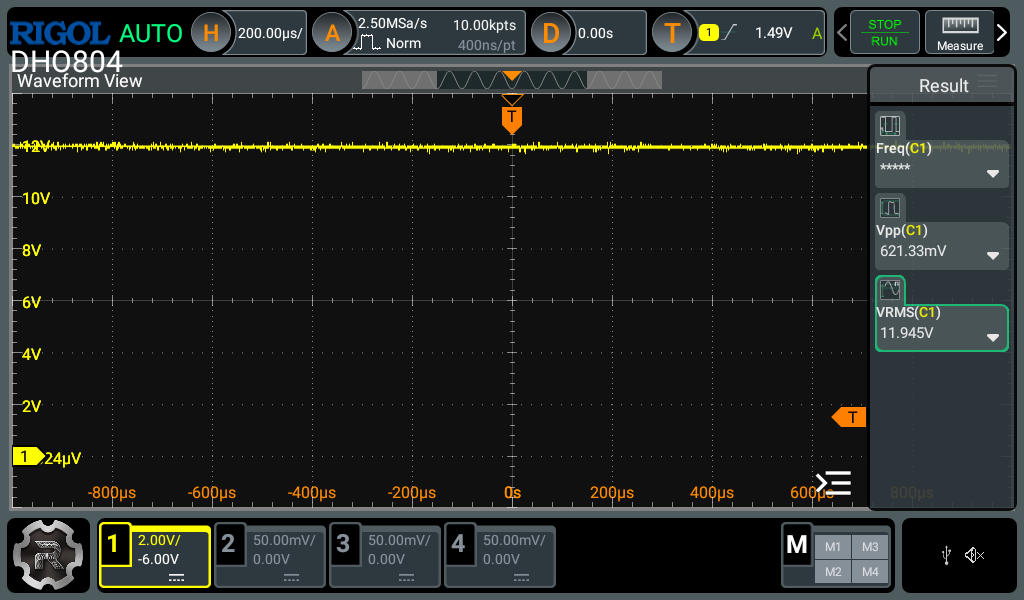Open the Result panel list menu icon
Viewport: 1024px width, 600px height.
[988, 84]
